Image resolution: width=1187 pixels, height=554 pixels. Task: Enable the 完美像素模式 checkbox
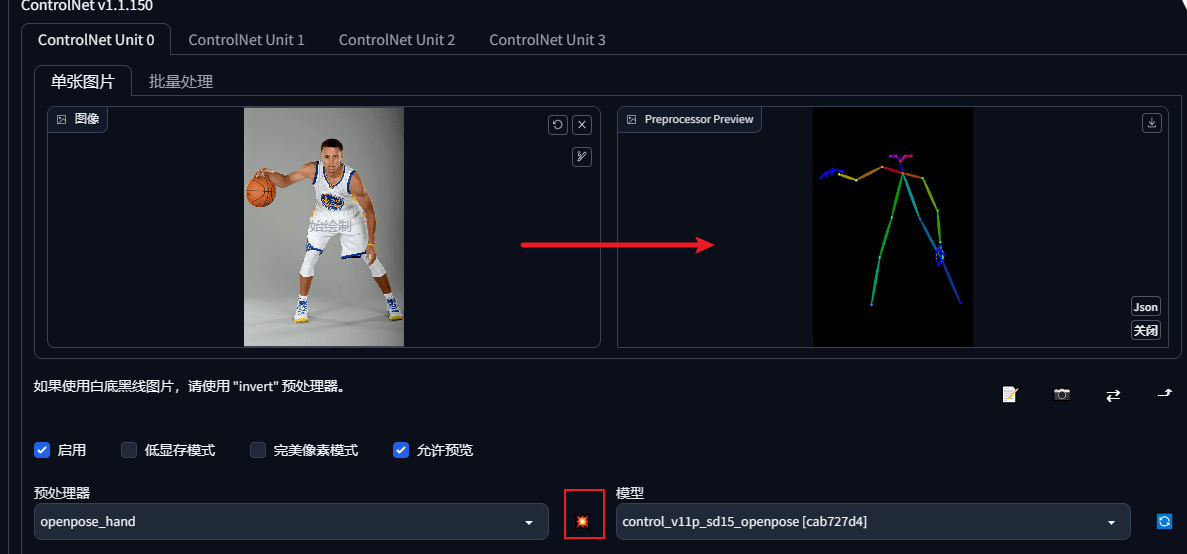click(258, 450)
